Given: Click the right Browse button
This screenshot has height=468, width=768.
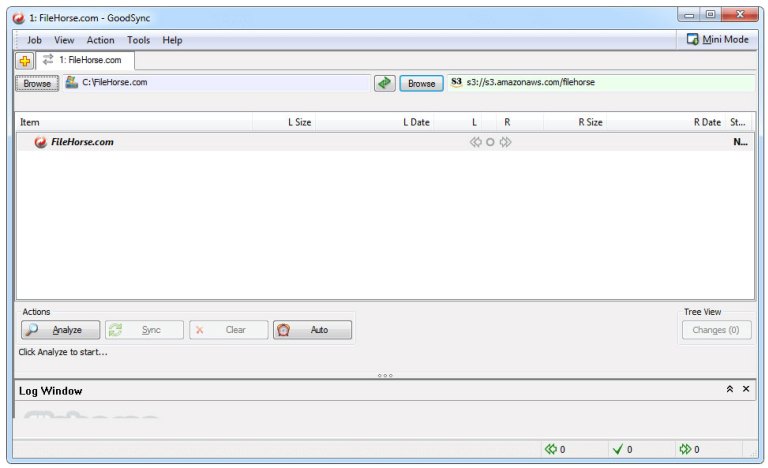Looking at the screenshot, I should [421, 83].
